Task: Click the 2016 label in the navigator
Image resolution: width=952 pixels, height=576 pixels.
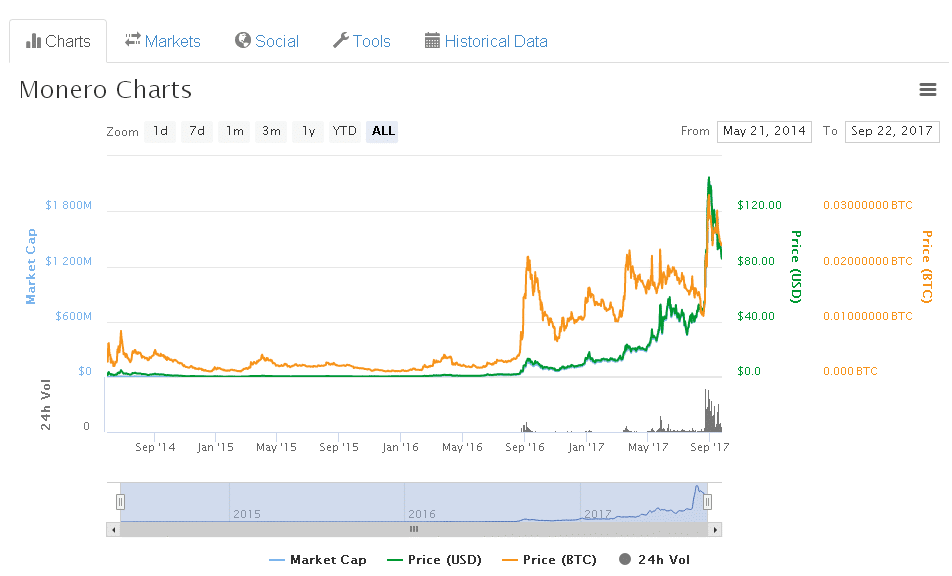Action: (x=422, y=514)
